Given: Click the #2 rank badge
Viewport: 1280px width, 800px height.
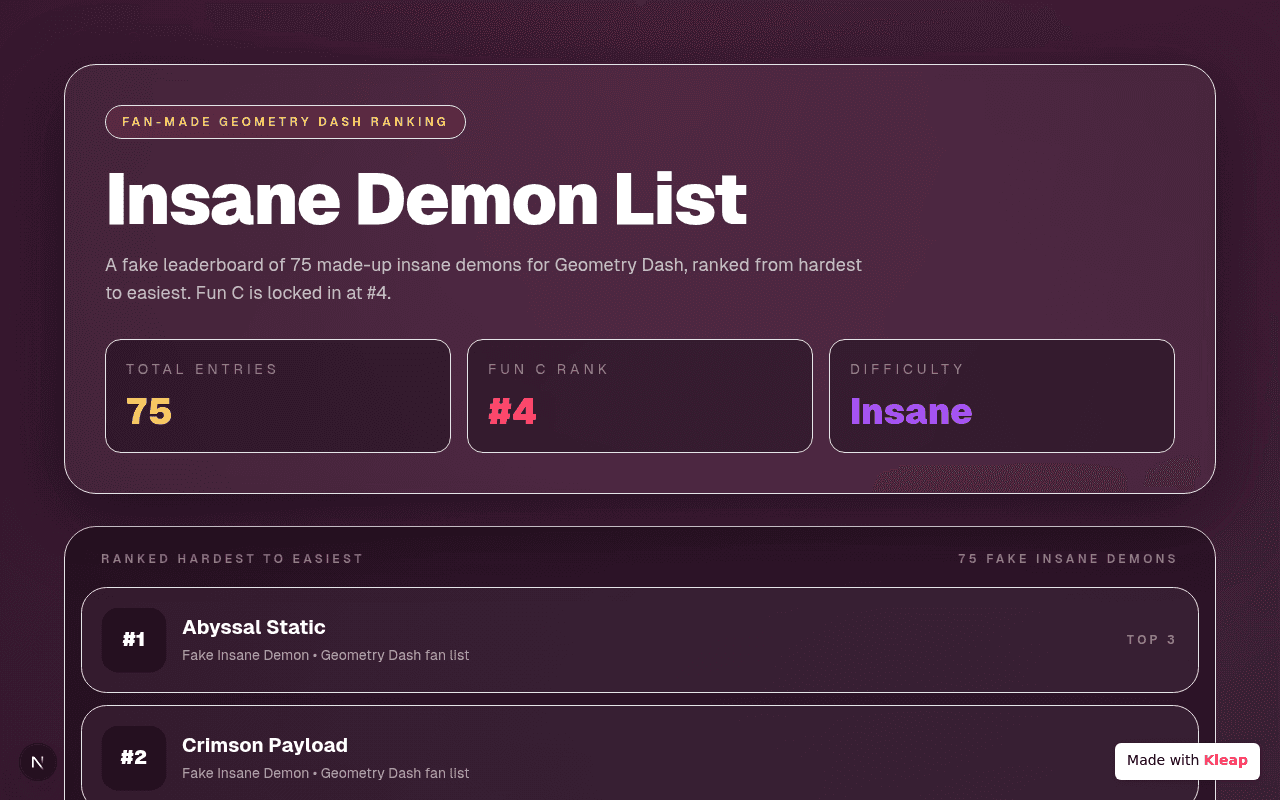Looking at the screenshot, I should (x=134, y=758).
